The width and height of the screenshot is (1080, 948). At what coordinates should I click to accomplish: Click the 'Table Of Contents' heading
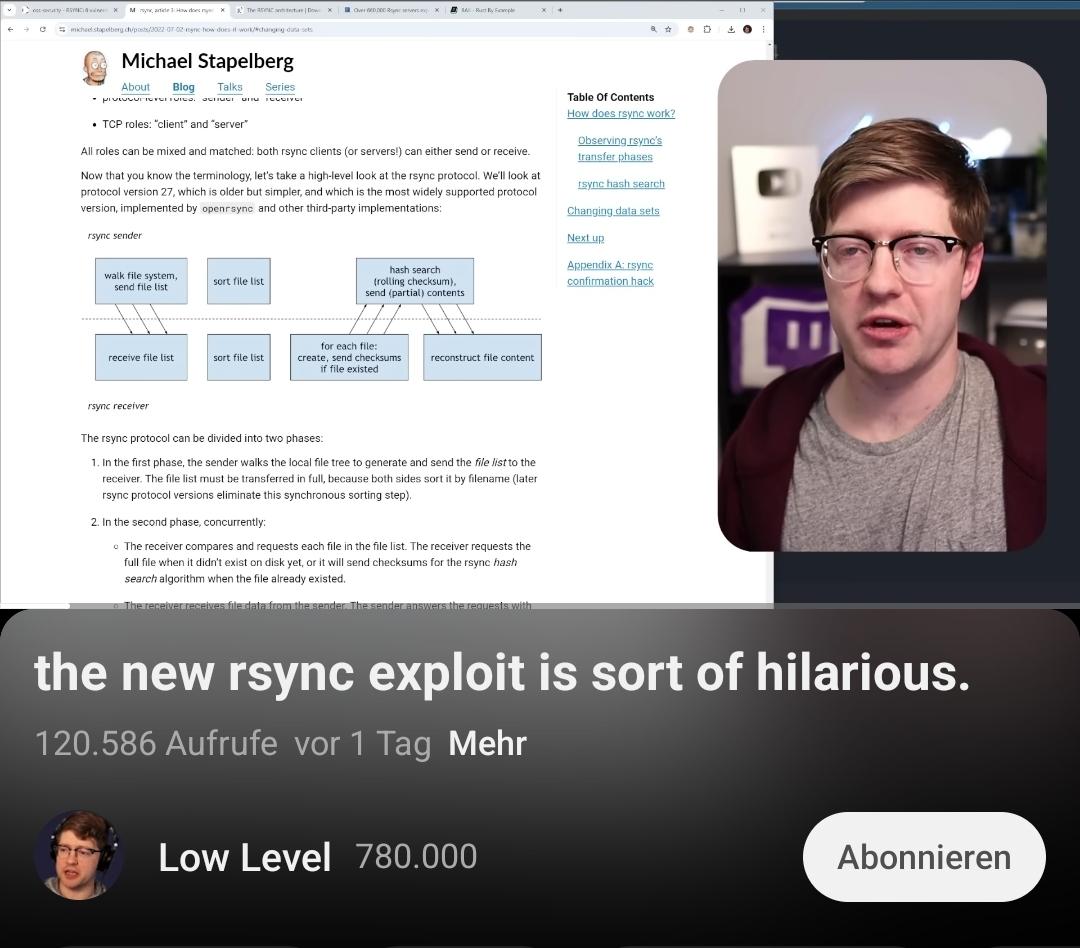(610, 97)
